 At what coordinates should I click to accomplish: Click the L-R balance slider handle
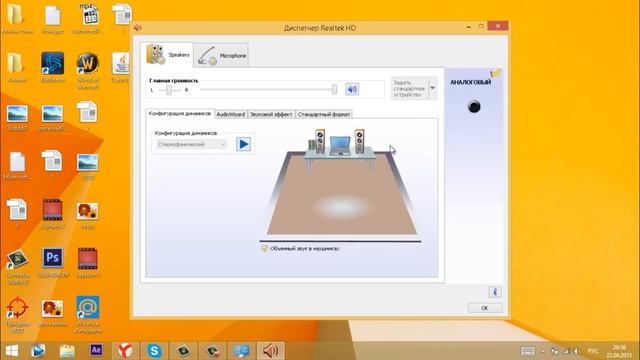(x=169, y=90)
